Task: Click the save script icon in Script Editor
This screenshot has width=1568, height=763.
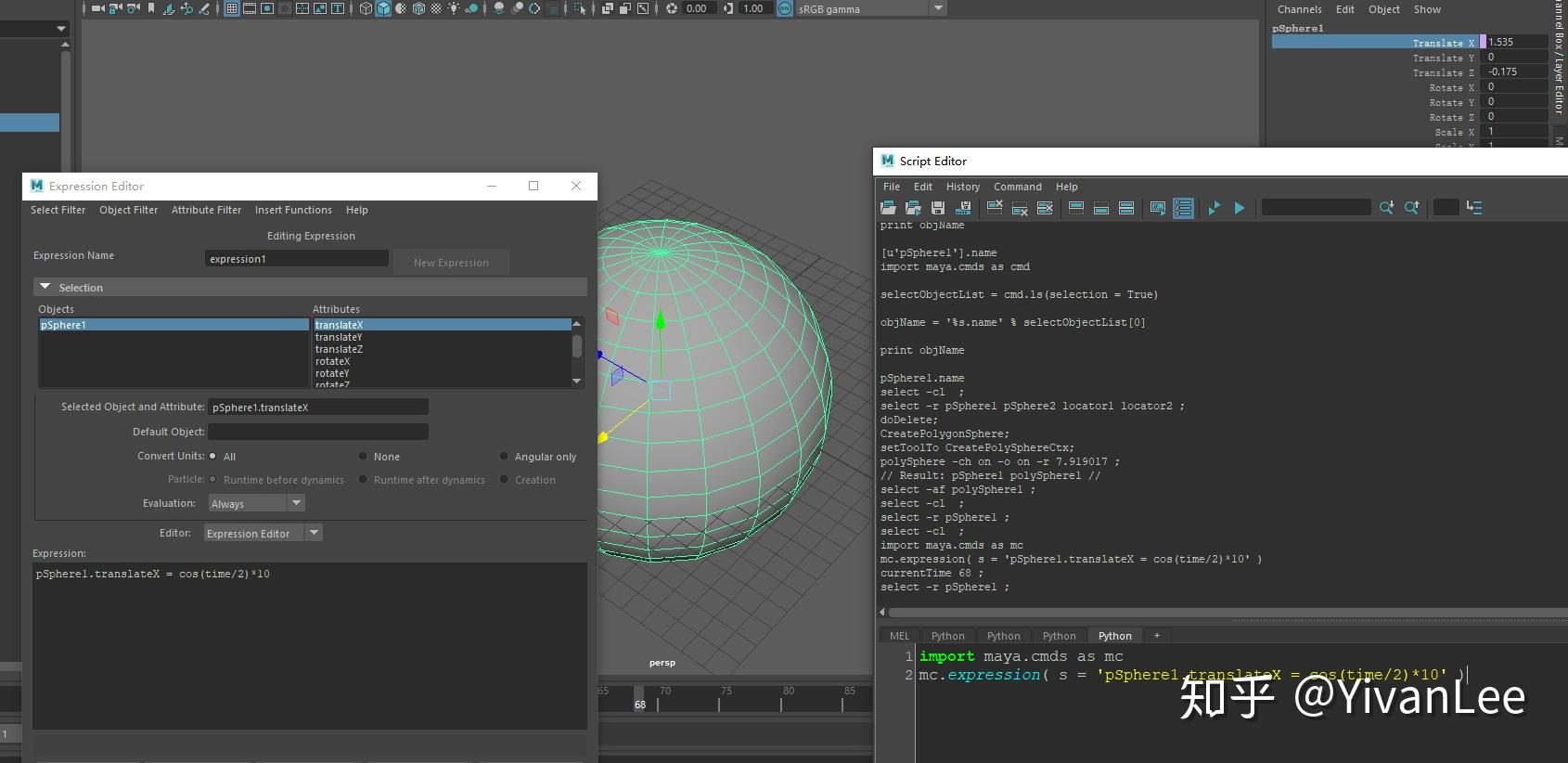Action: tap(938, 208)
